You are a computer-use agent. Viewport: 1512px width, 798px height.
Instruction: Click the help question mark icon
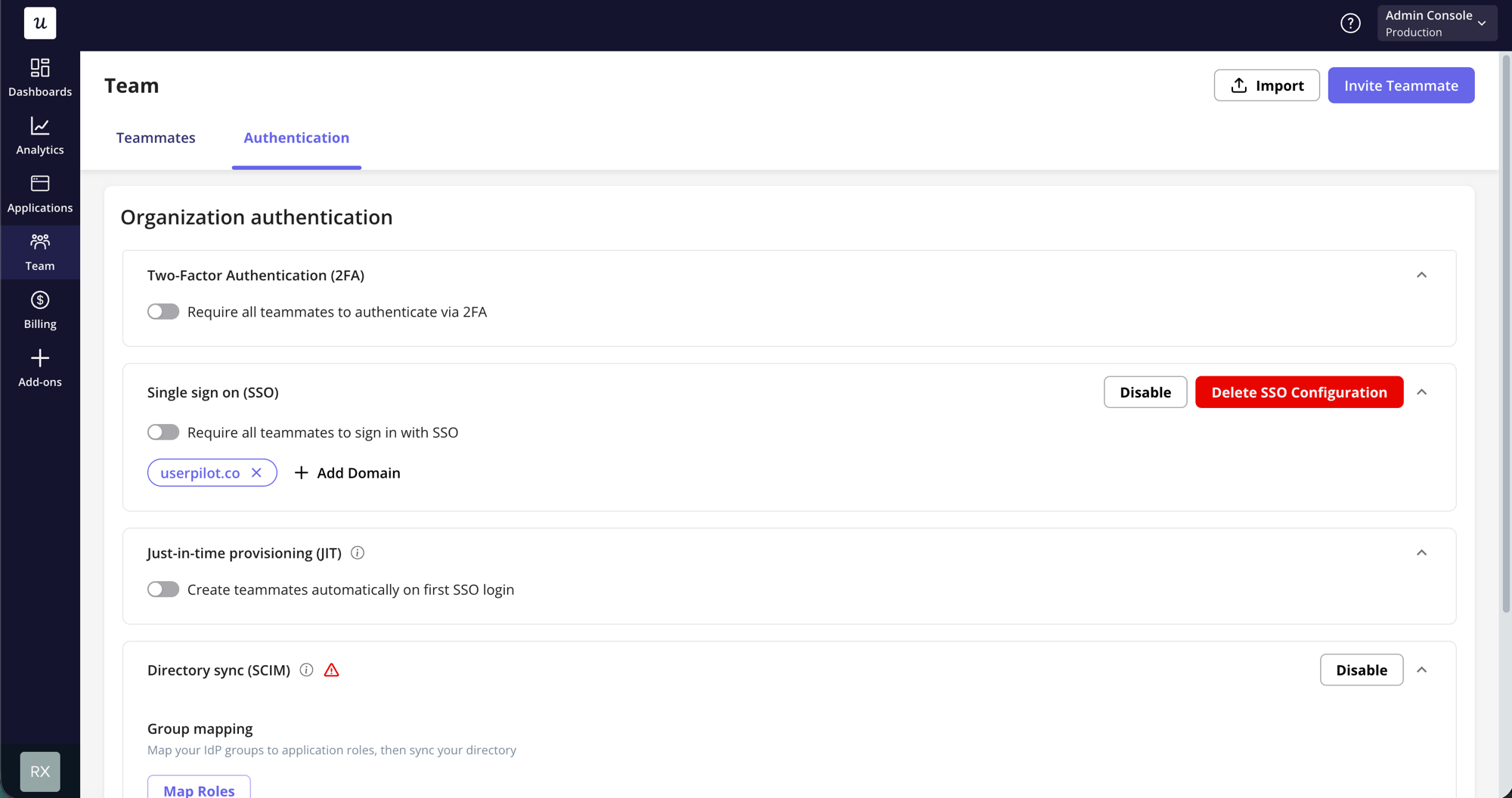tap(1350, 23)
